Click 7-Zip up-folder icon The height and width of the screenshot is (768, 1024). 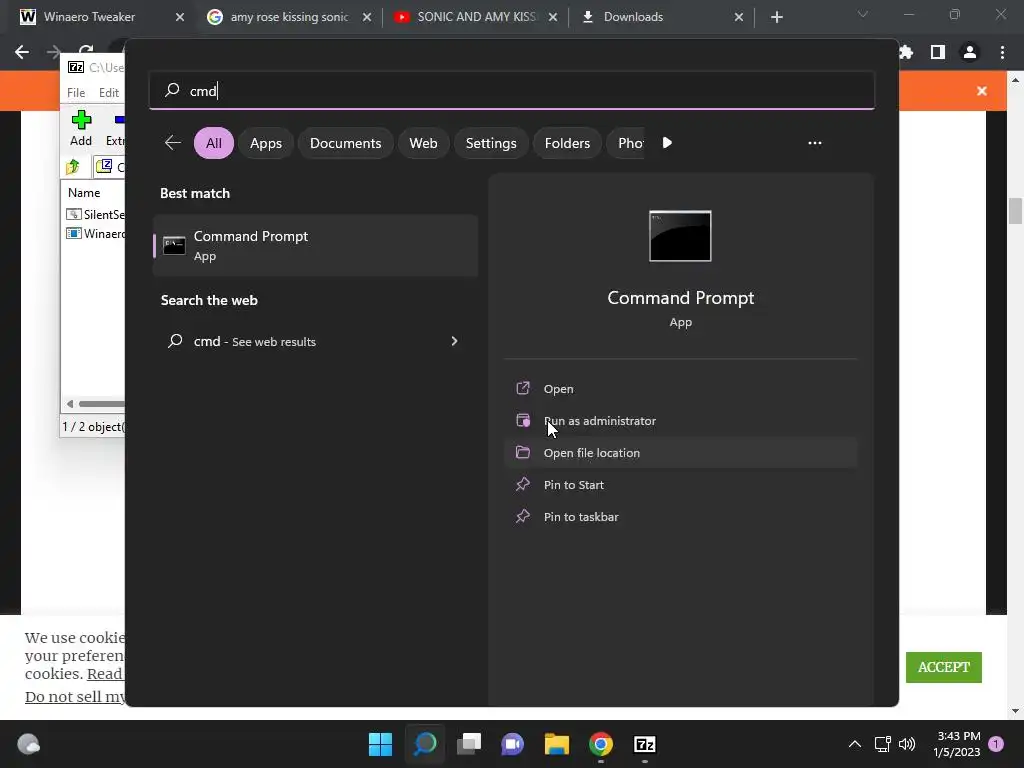(72, 167)
